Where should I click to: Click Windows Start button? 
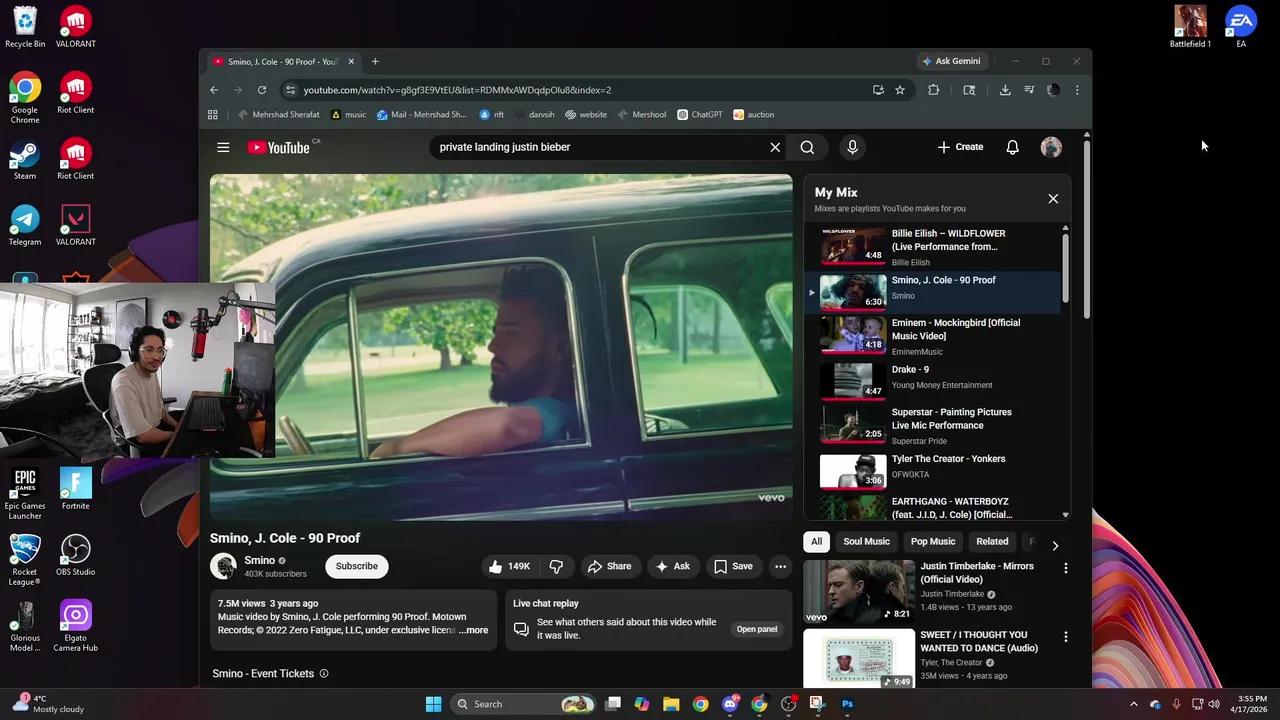(433, 704)
